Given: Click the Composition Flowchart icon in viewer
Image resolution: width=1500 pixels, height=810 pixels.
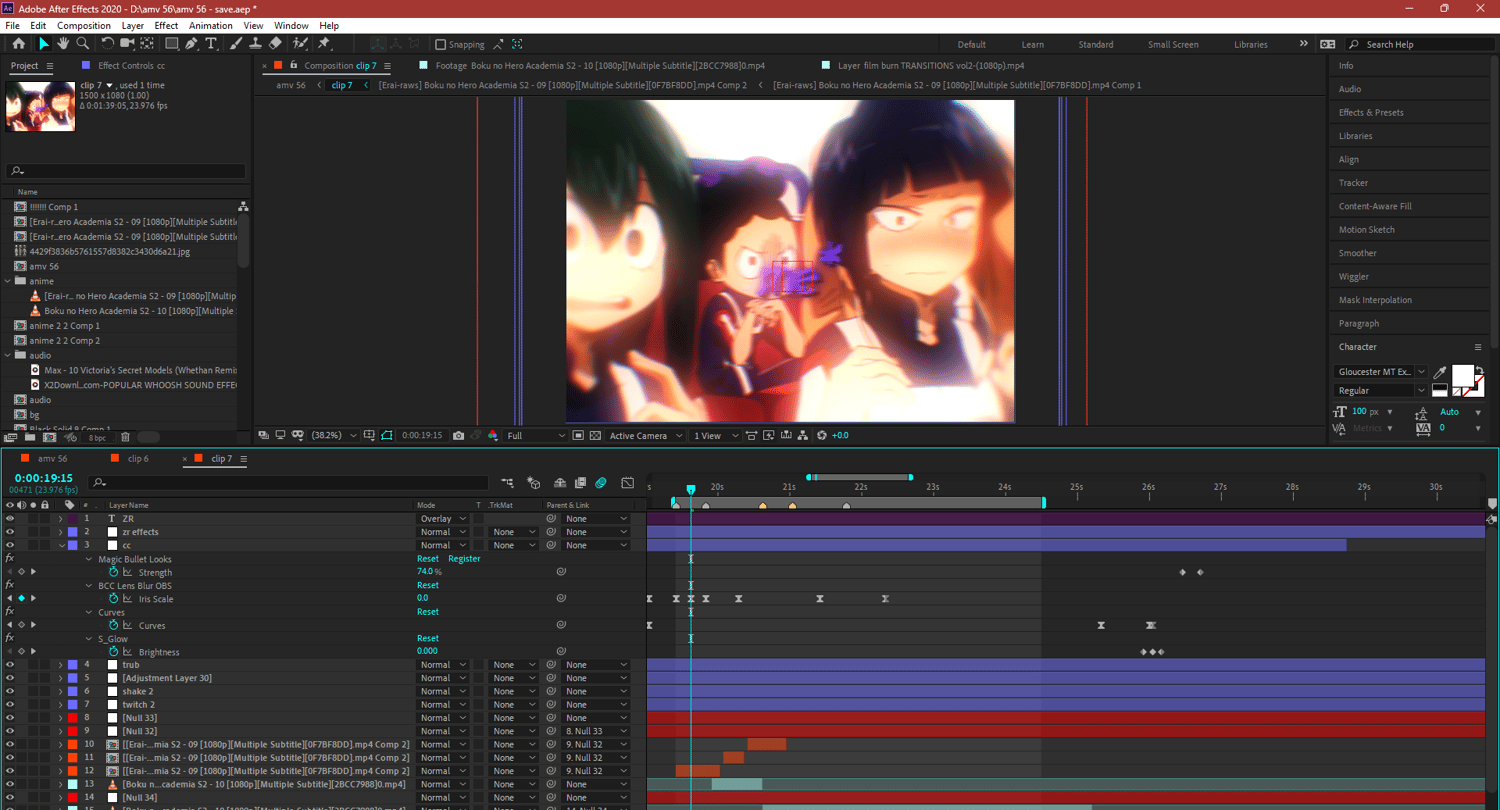Looking at the screenshot, I should click(x=804, y=436).
